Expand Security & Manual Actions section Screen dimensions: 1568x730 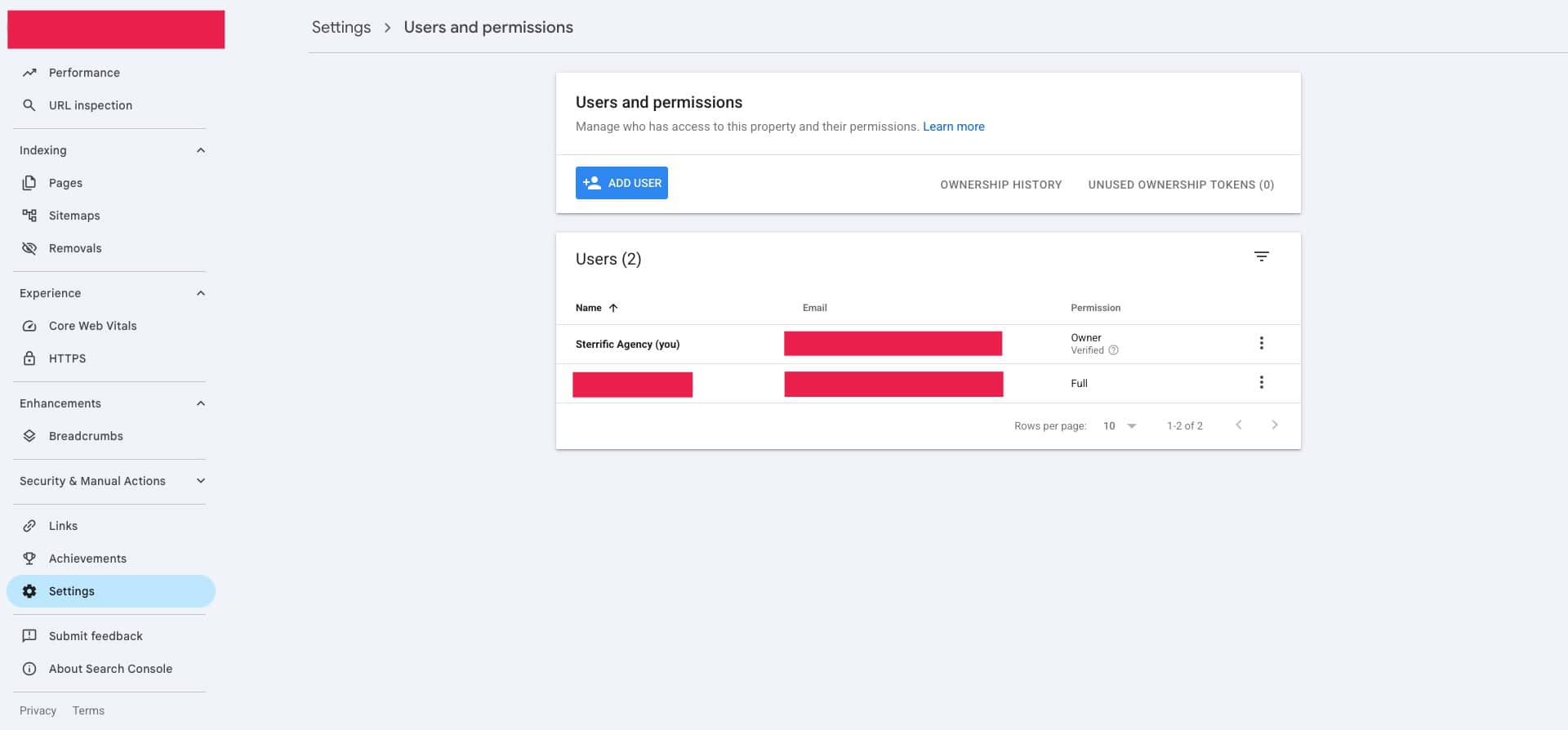pyautogui.click(x=201, y=481)
